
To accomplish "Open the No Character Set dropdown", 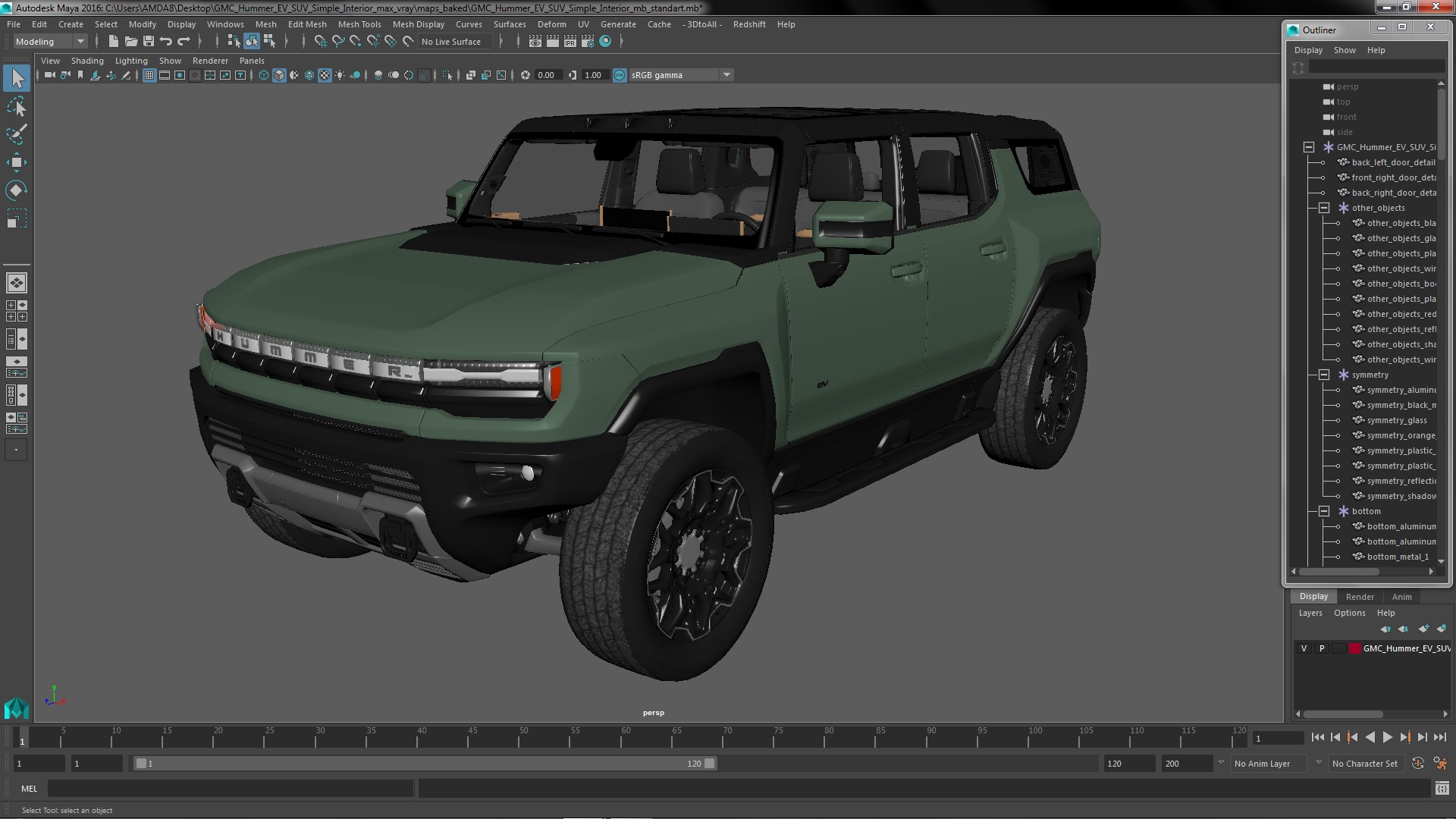I will pos(1367,764).
